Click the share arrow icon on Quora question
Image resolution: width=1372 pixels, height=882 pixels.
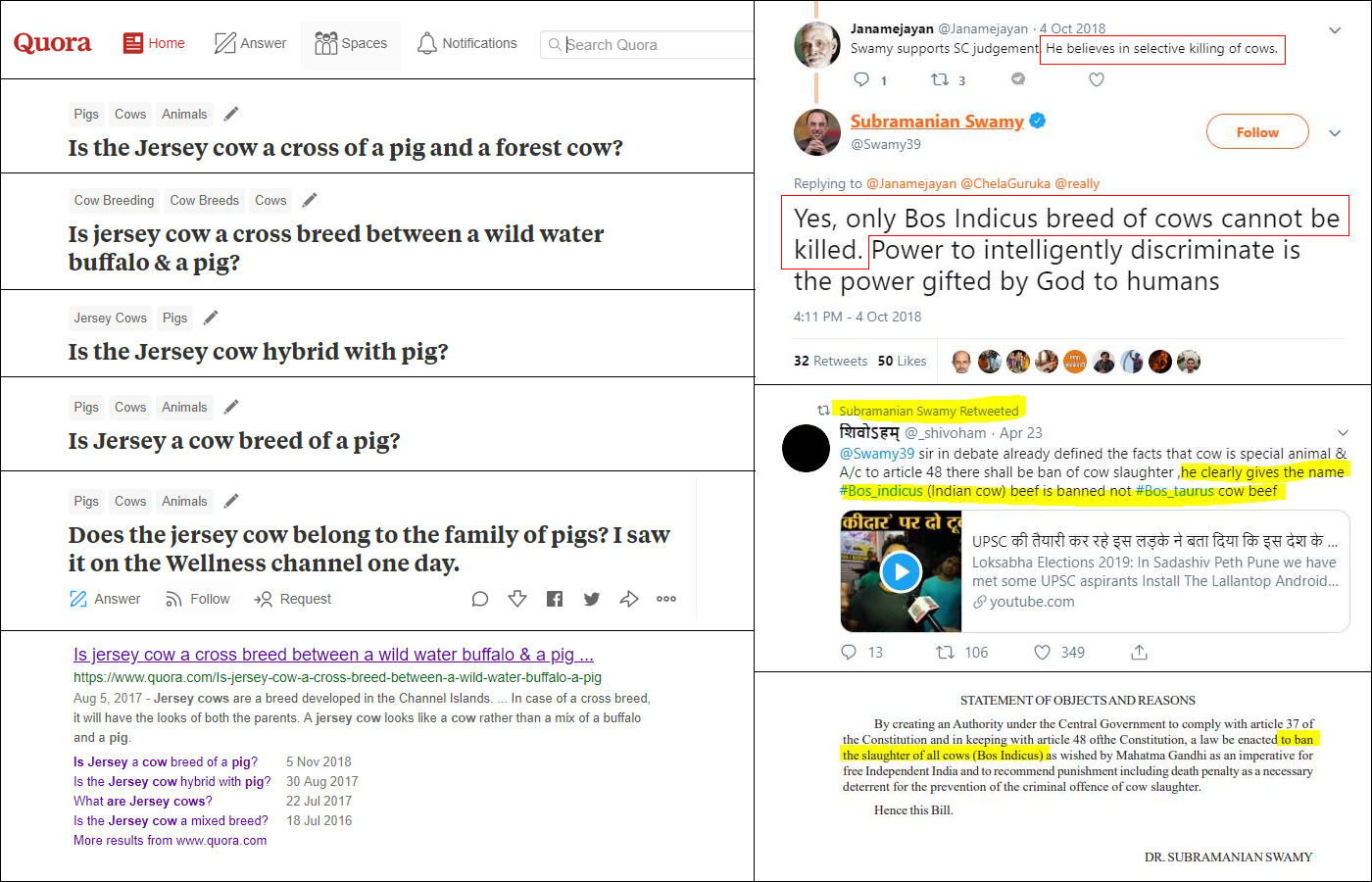click(629, 599)
